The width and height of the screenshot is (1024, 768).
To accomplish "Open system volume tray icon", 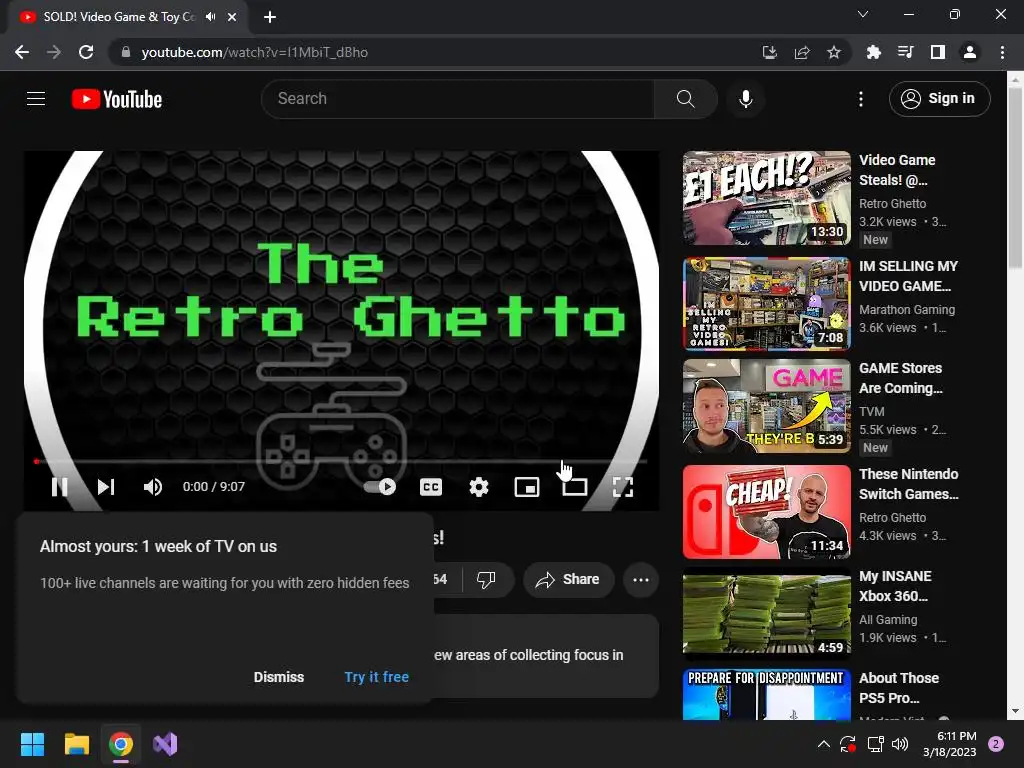I will [x=900, y=744].
